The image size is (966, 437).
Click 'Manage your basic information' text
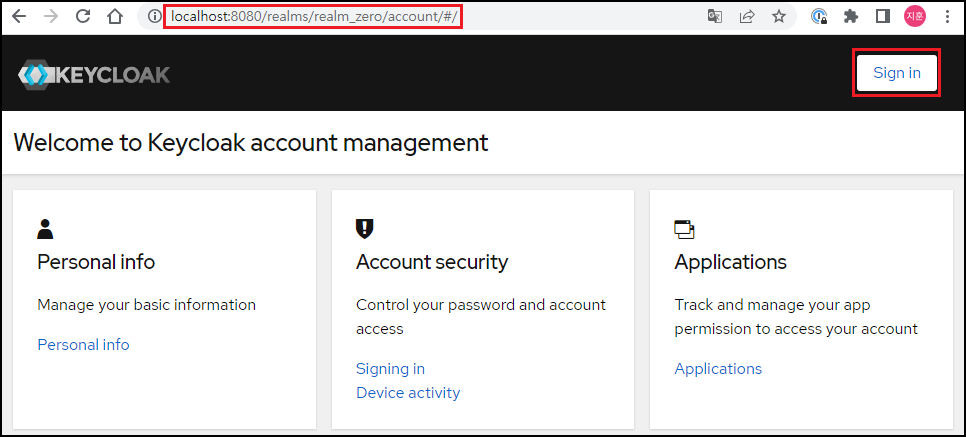tap(147, 304)
